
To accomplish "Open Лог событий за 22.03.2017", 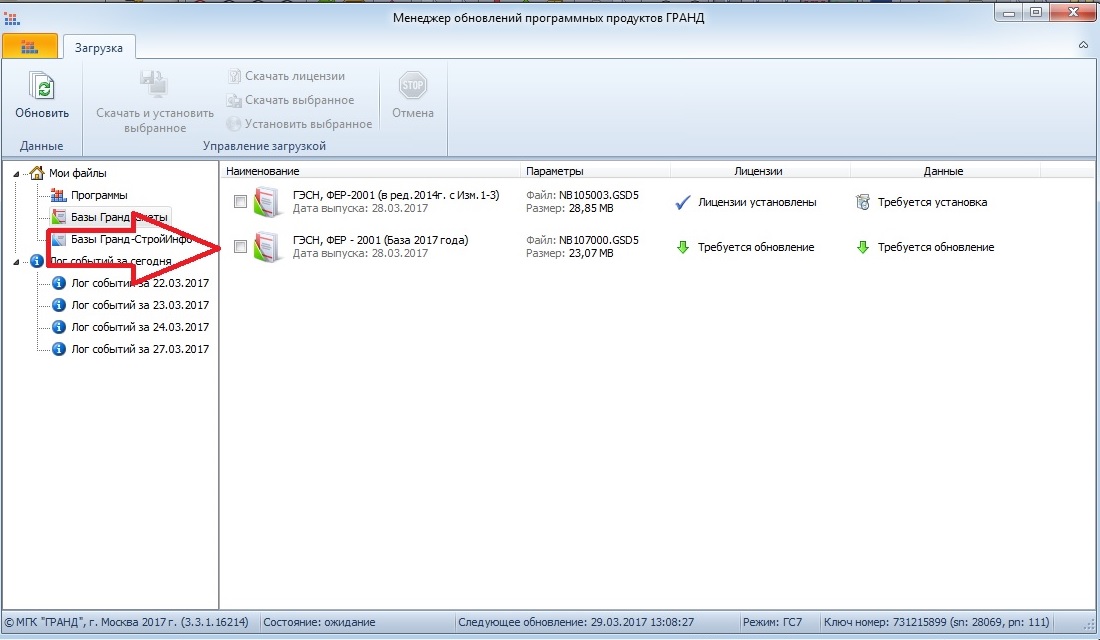I will pyautogui.click(x=140, y=283).
